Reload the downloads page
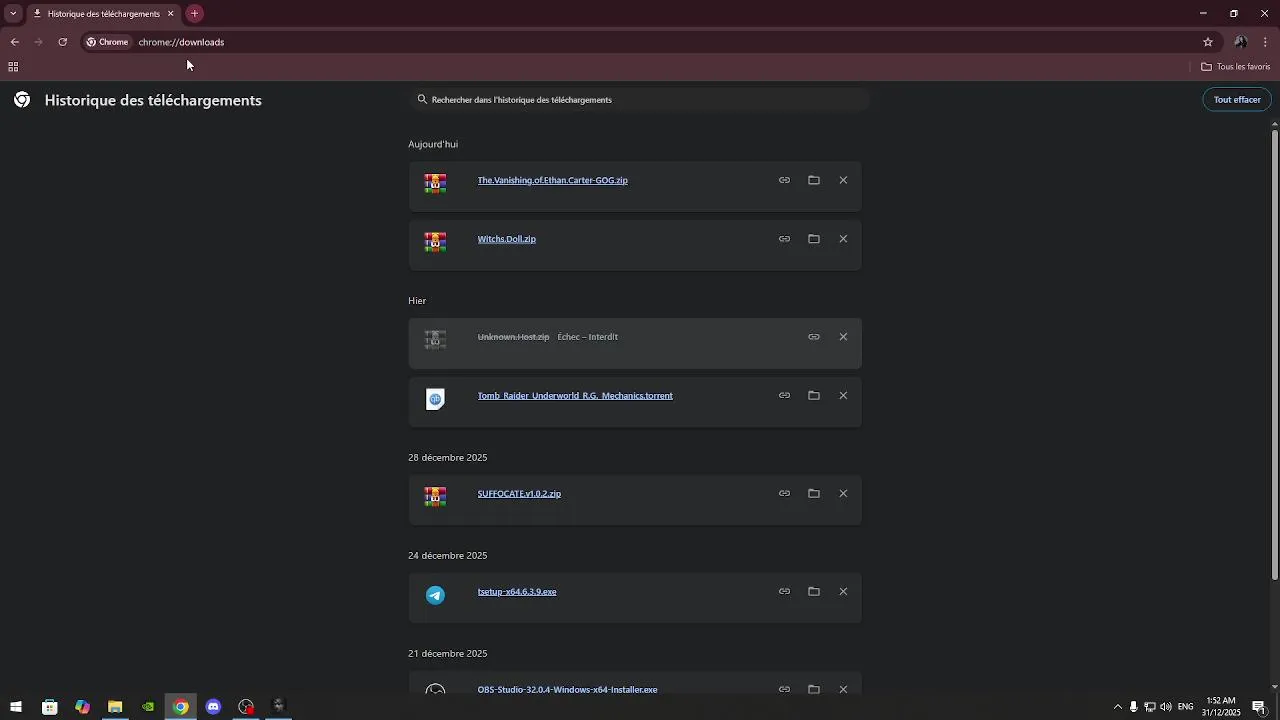 click(x=62, y=42)
